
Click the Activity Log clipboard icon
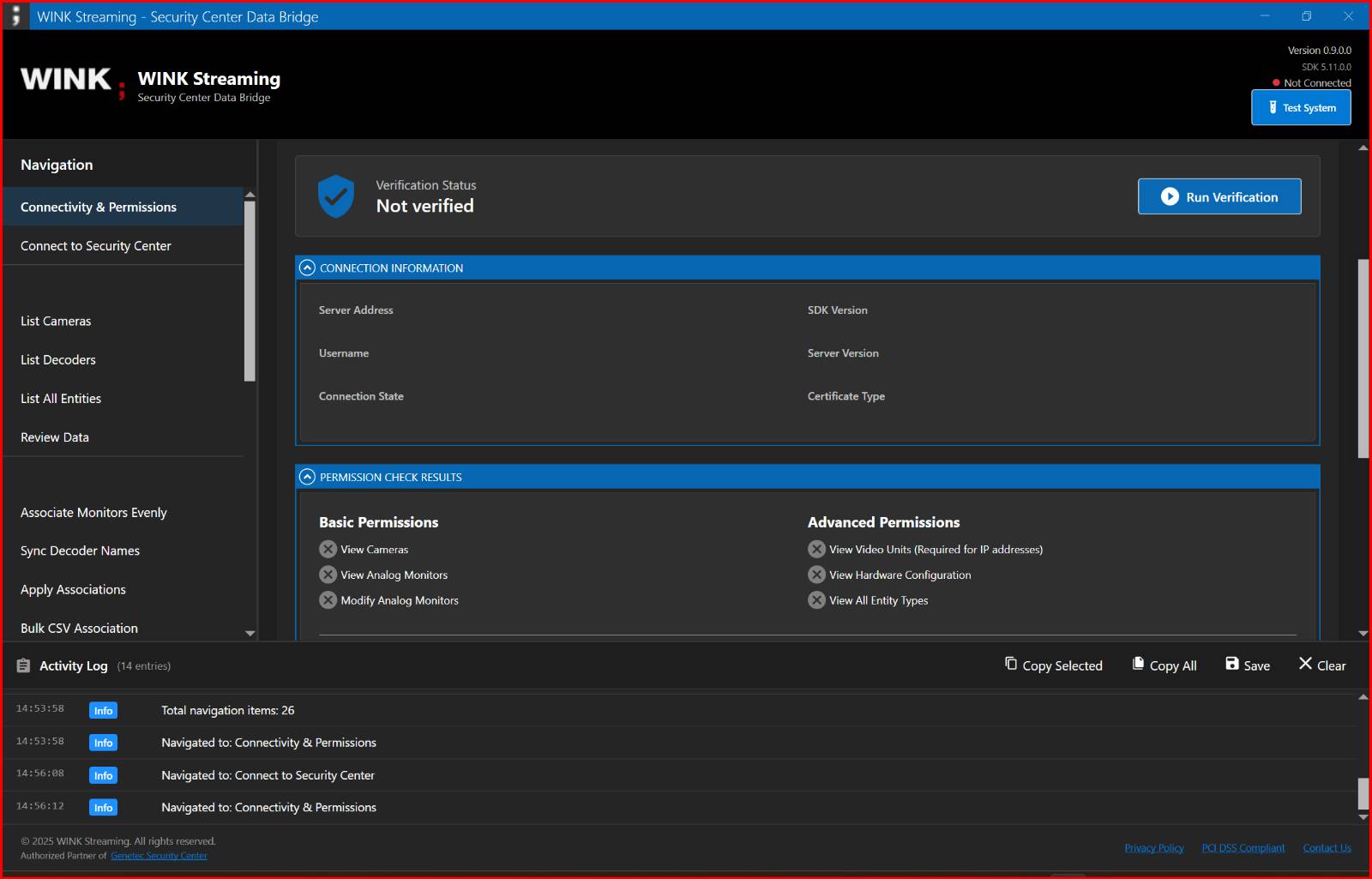tap(23, 665)
